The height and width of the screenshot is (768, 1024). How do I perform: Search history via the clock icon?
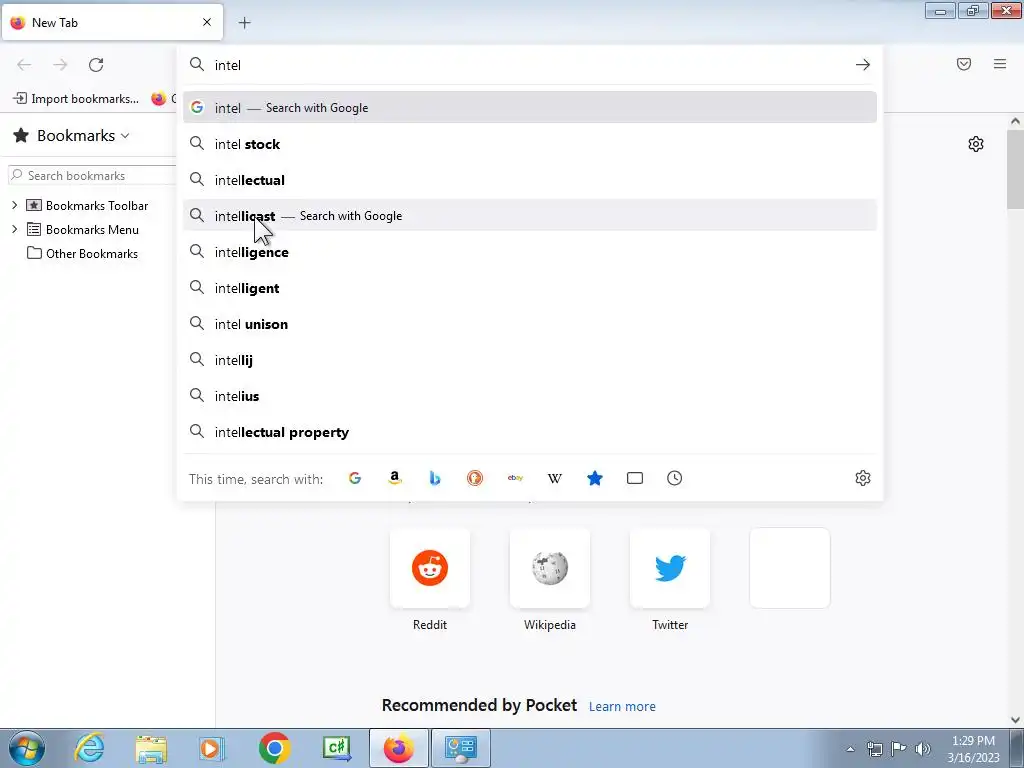(x=675, y=478)
